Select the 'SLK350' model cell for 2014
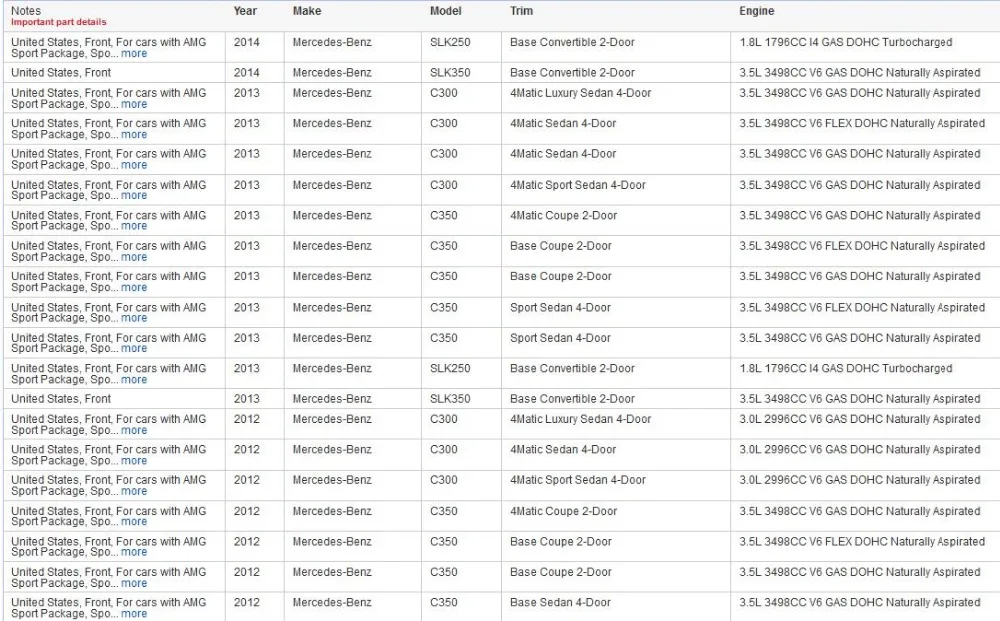1000x621 pixels. tap(450, 73)
